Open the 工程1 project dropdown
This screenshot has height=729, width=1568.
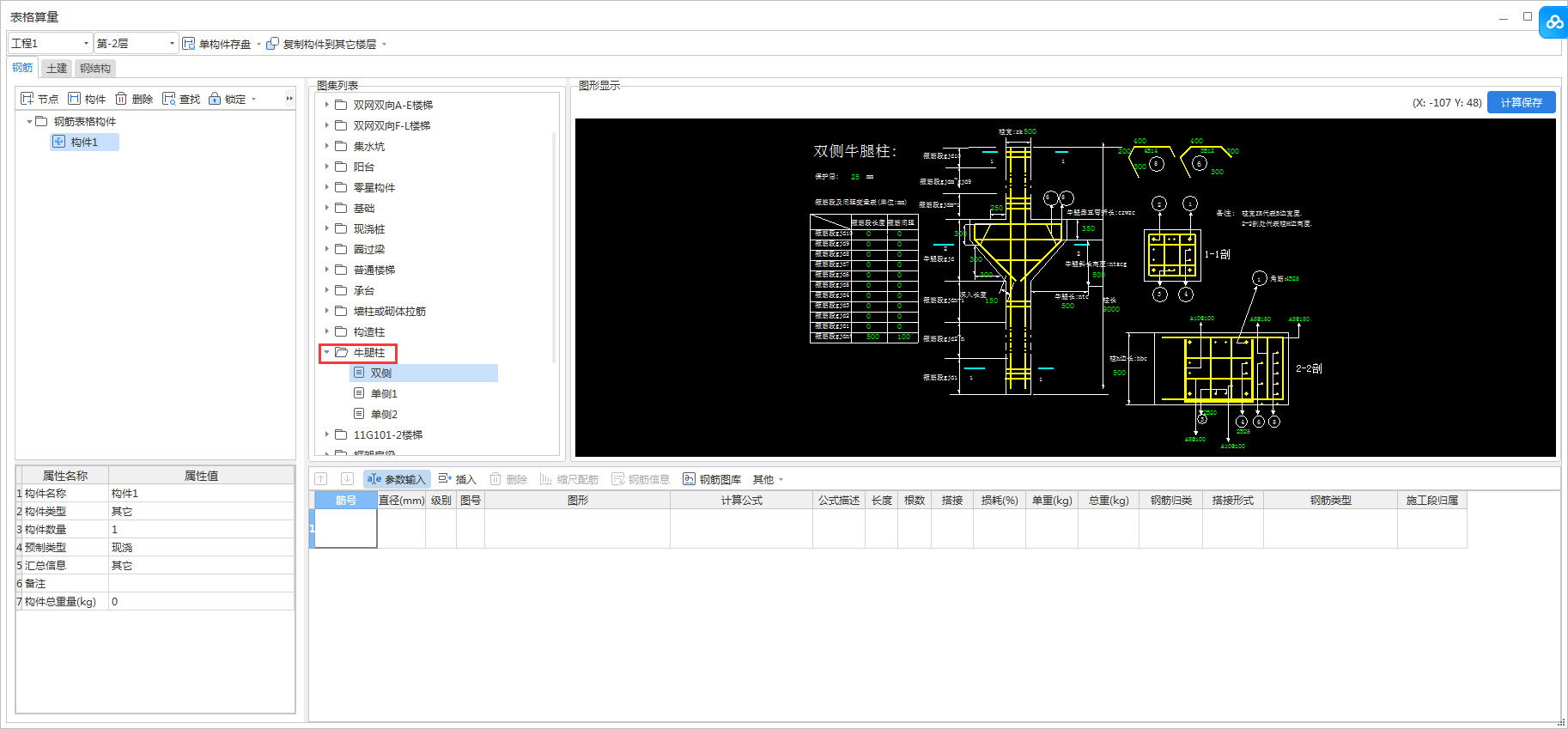(x=50, y=43)
